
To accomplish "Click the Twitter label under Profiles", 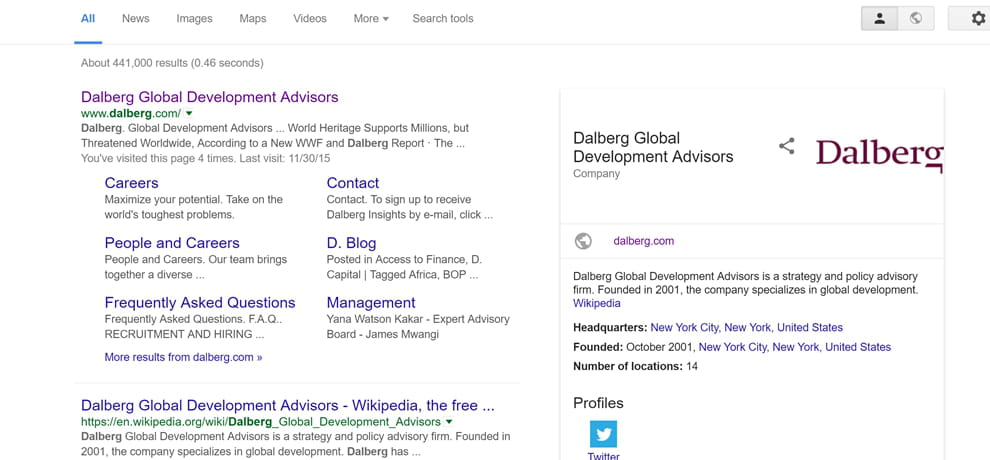I will 603,456.
